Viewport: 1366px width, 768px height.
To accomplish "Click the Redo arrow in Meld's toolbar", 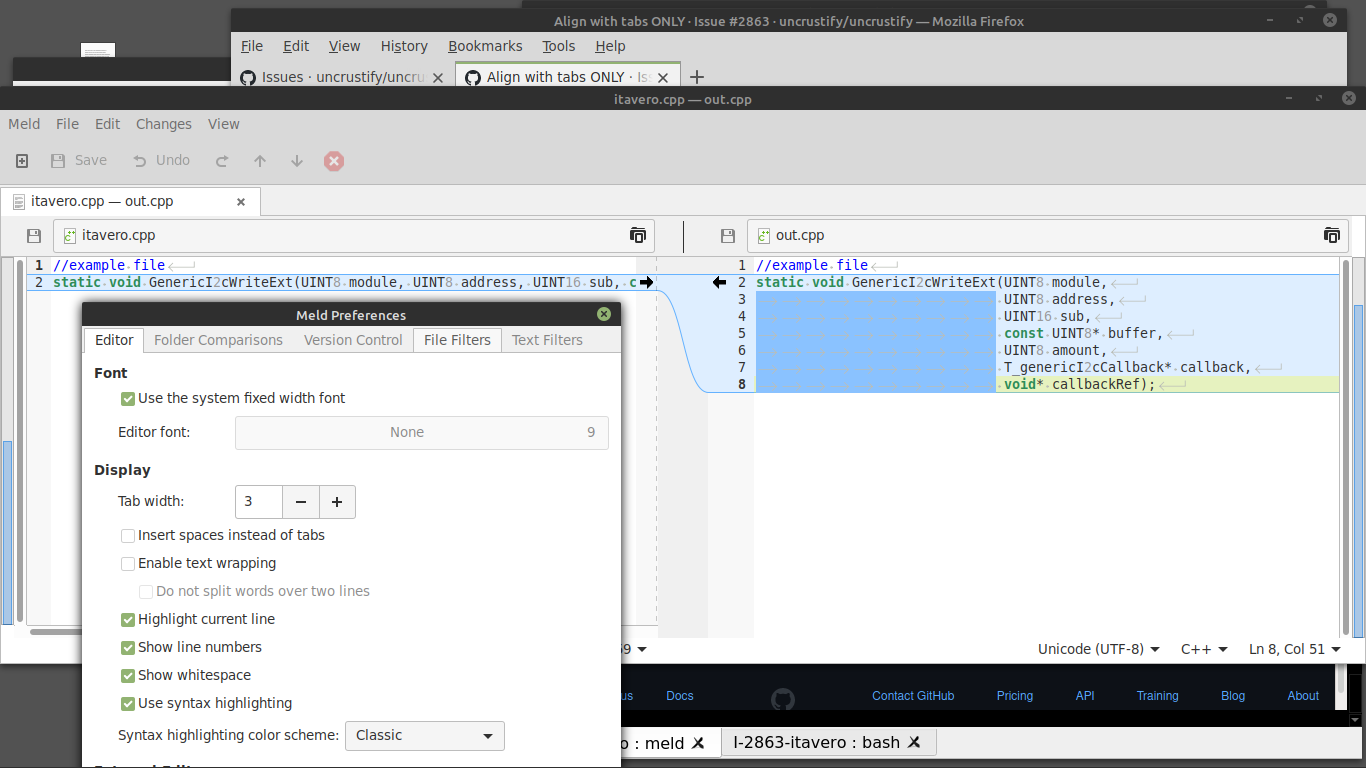I will [222, 160].
